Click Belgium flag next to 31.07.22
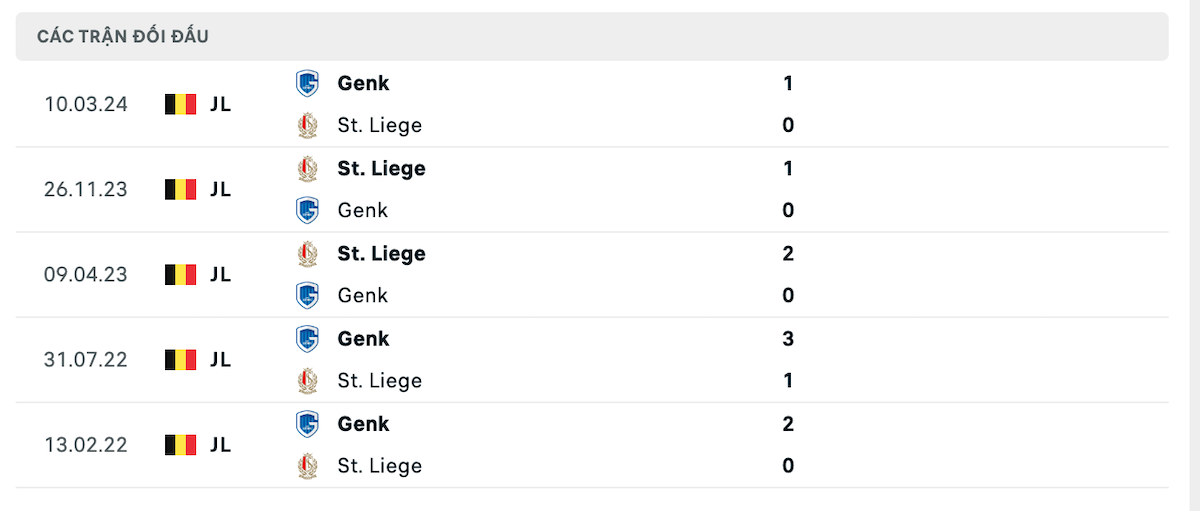This screenshot has width=1200, height=511. (180, 359)
